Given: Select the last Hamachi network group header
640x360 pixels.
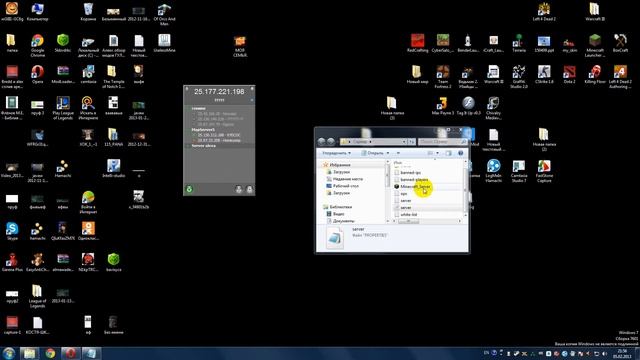Looking at the screenshot, I should tap(203, 146).
